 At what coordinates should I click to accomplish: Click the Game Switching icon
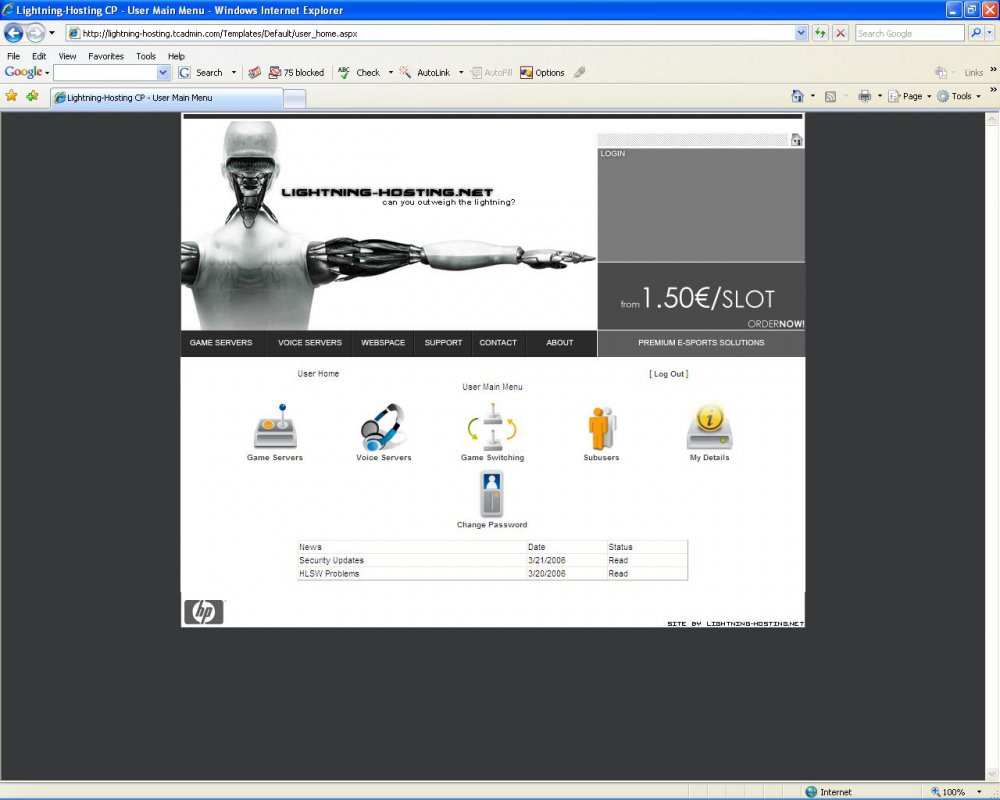(492, 427)
